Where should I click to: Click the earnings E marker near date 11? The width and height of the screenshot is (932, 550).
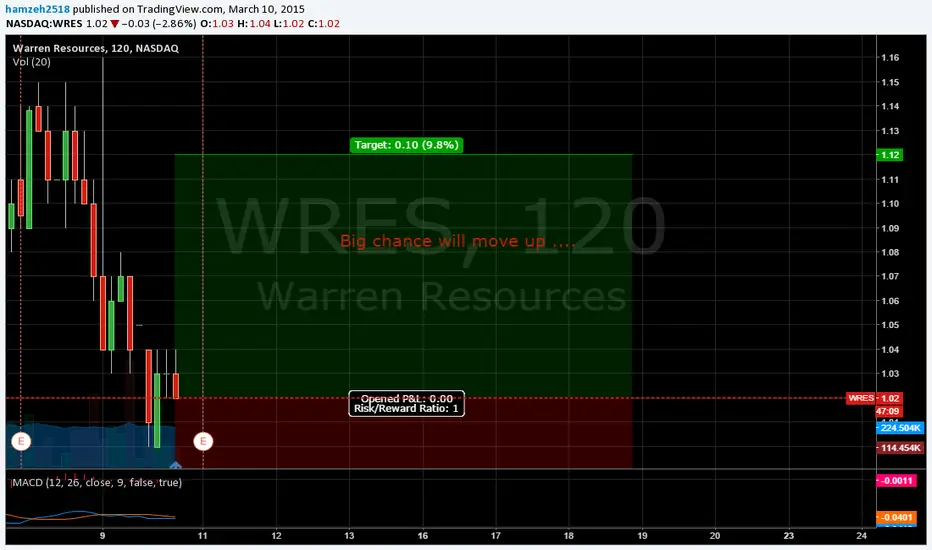pos(203,441)
